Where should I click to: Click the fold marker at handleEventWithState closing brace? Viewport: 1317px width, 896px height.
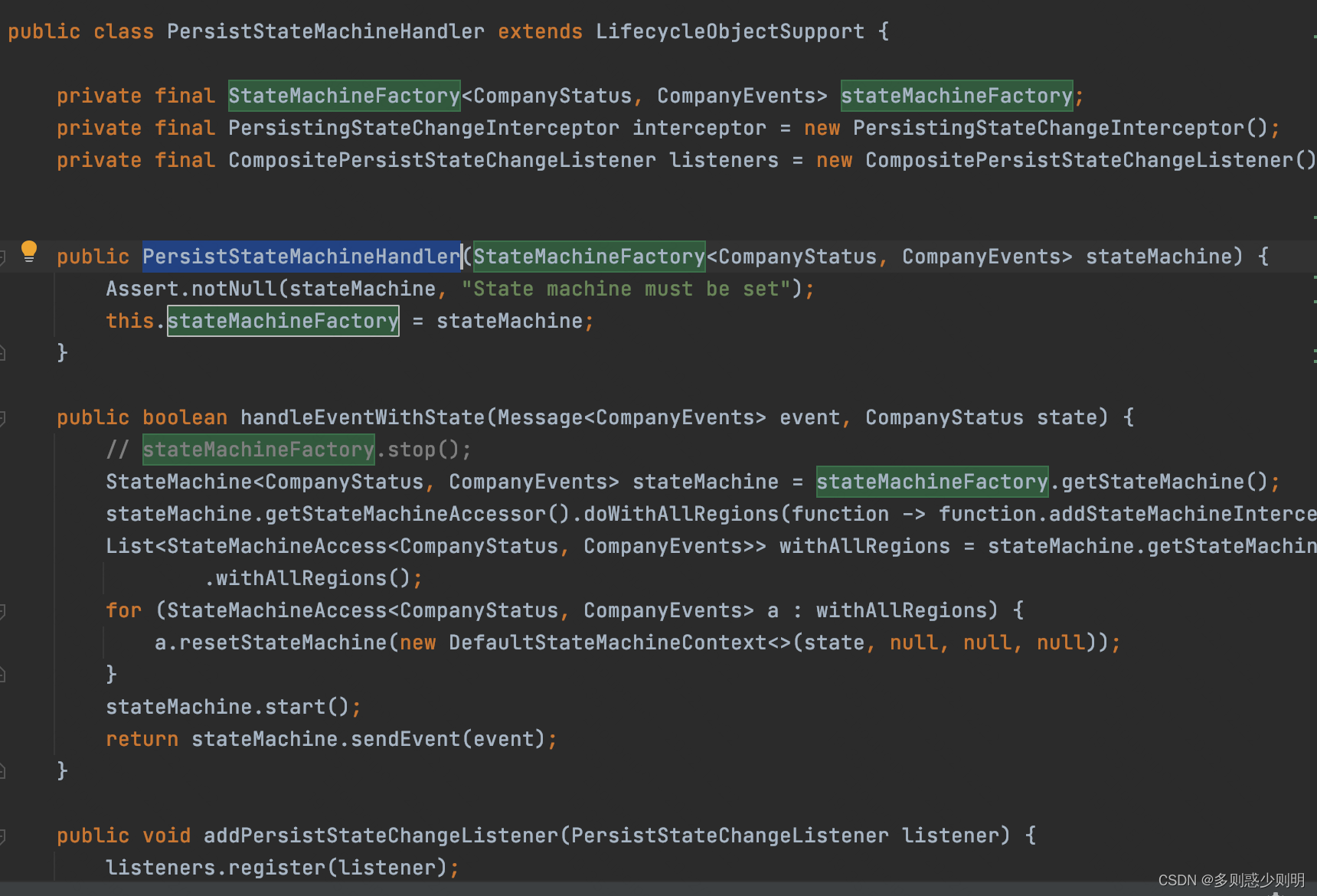[4, 770]
